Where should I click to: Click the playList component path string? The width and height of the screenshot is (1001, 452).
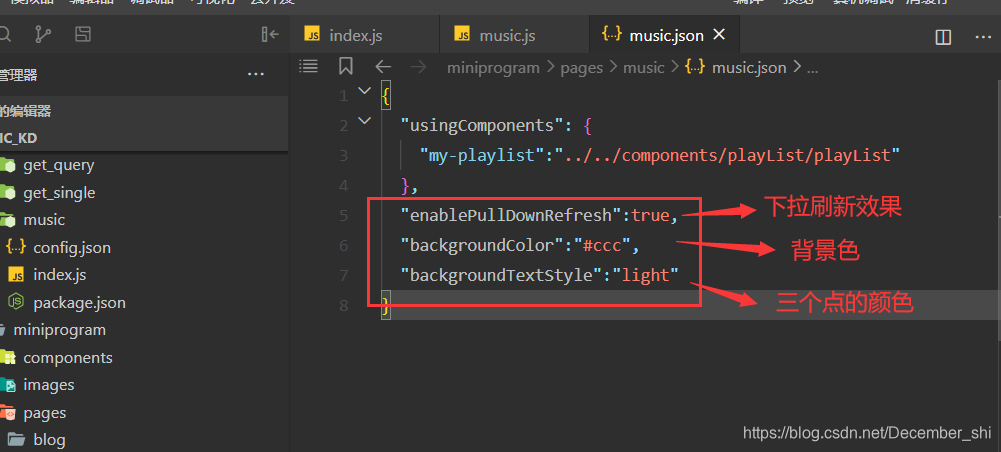(728, 155)
